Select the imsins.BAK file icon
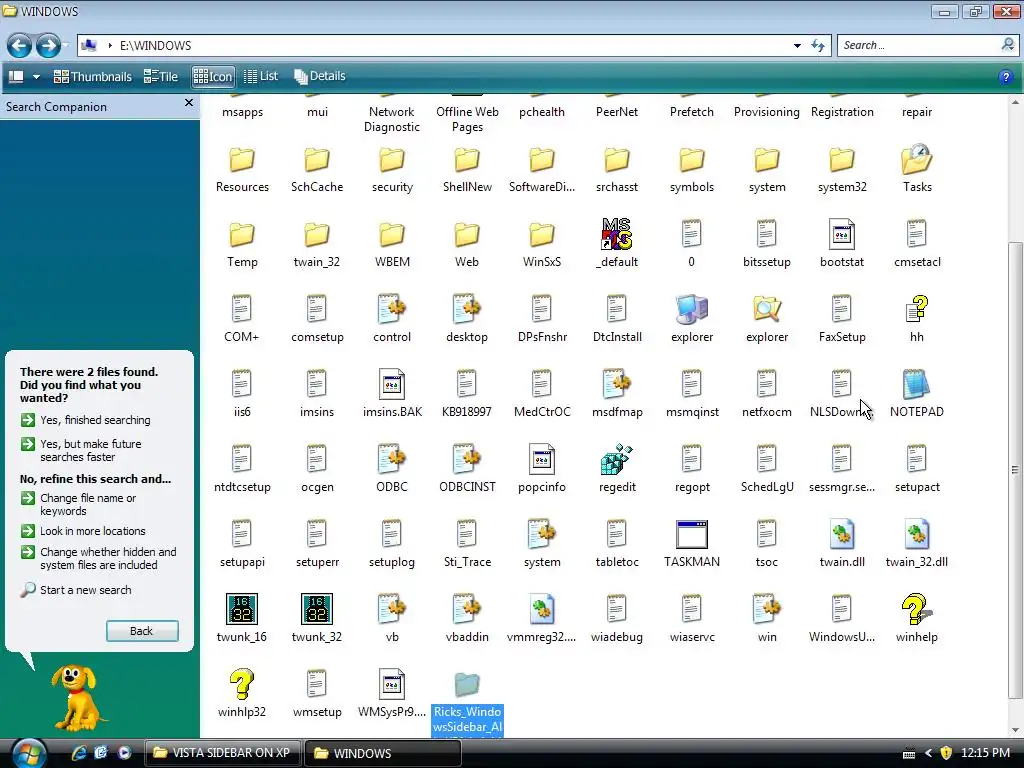Viewport: 1024px width, 768px height. click(392, 384)
